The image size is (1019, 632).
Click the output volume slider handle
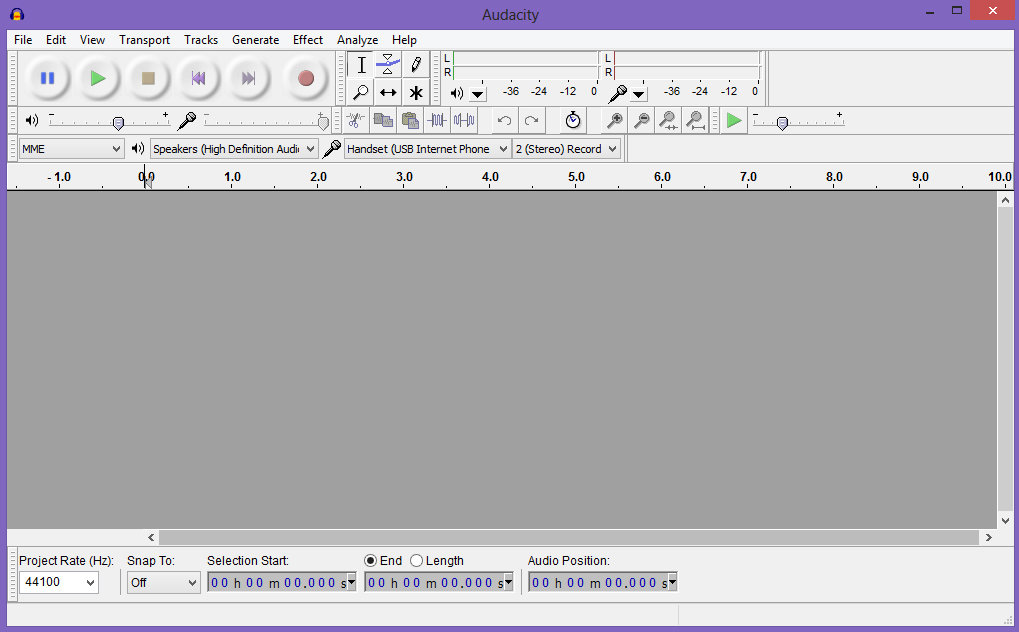coord(118,123)
